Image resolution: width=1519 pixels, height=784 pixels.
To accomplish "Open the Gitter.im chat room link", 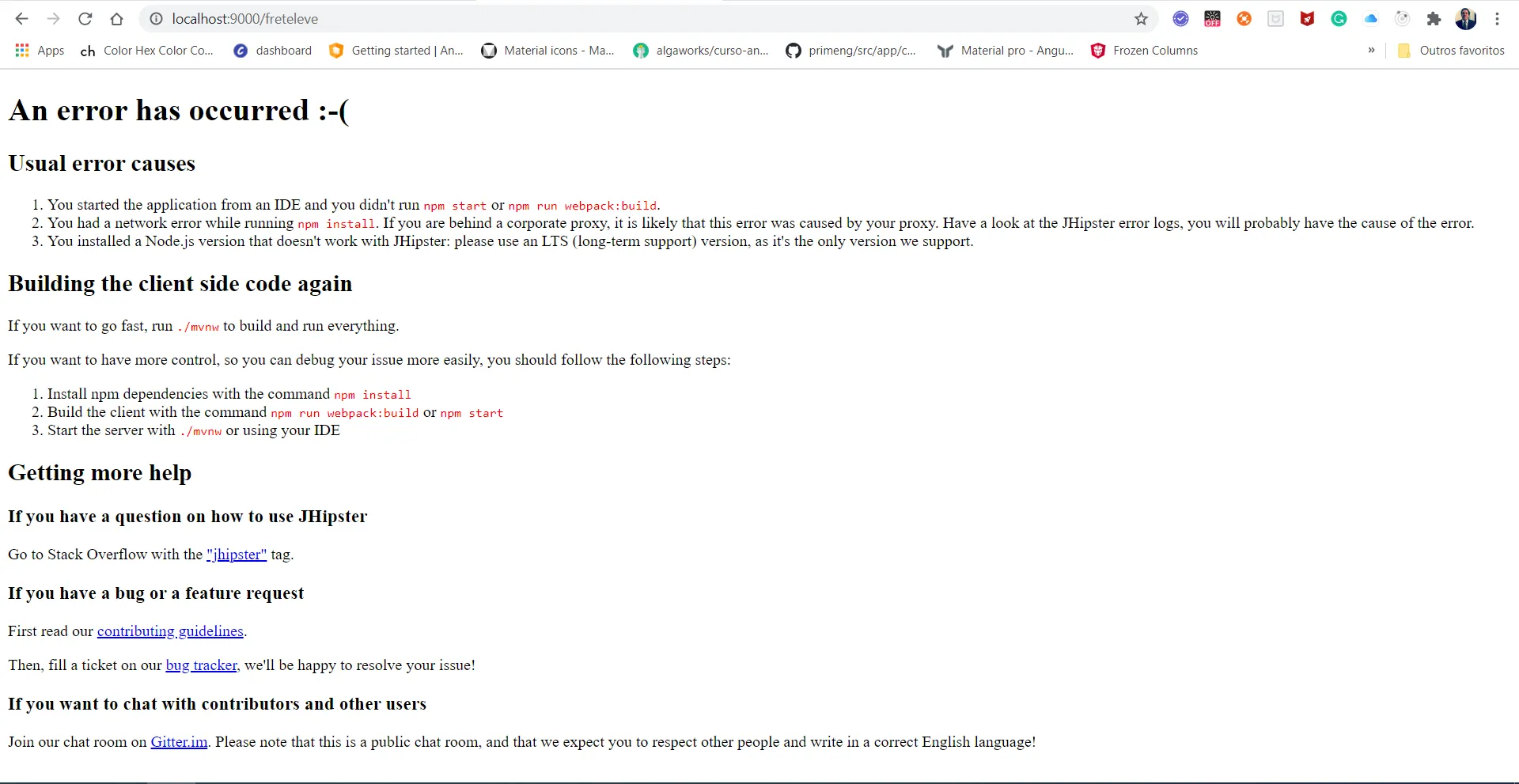I will 179,742.
